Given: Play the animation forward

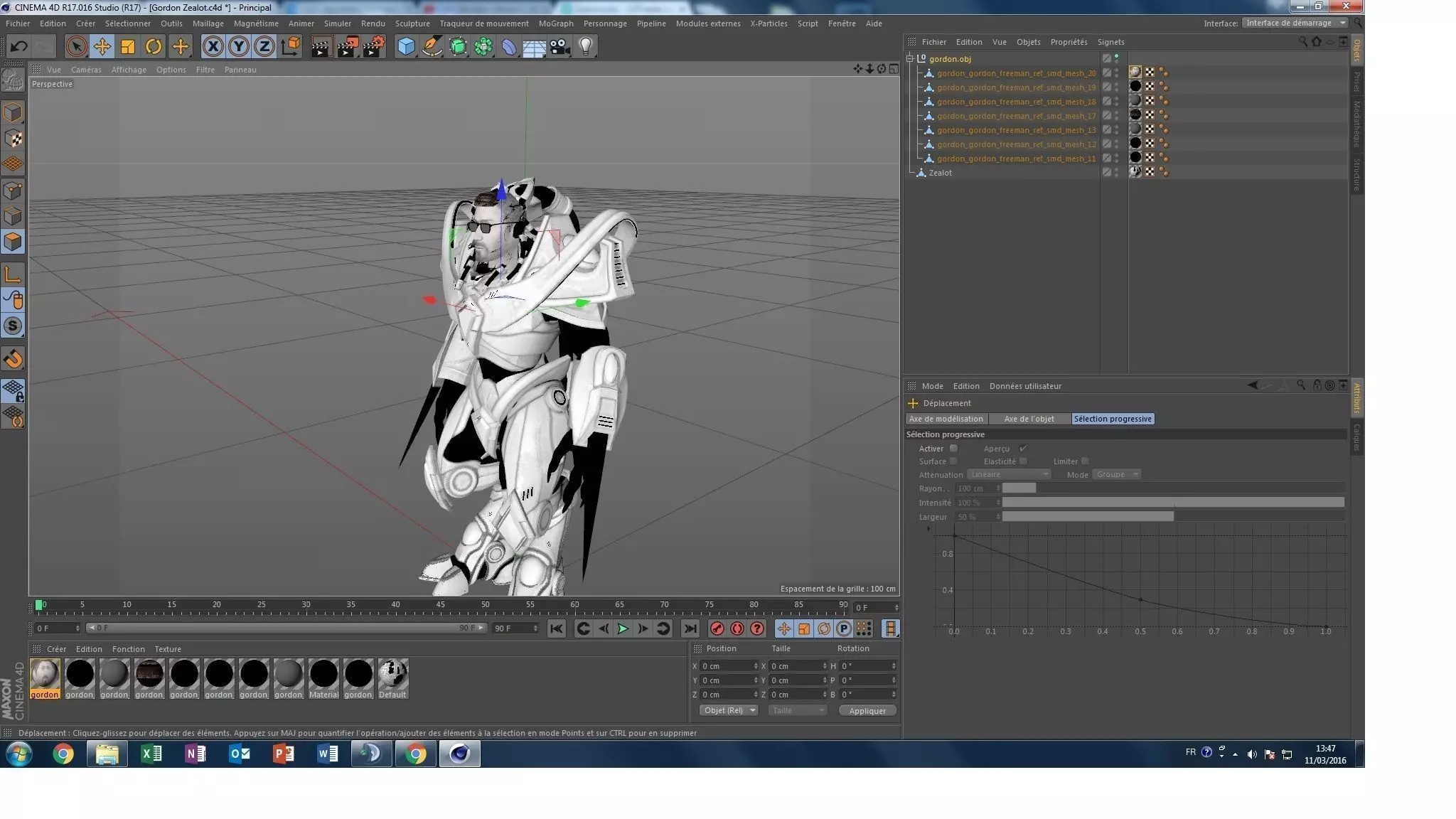Looking at the screenshot, I should (x=623, y=628).
